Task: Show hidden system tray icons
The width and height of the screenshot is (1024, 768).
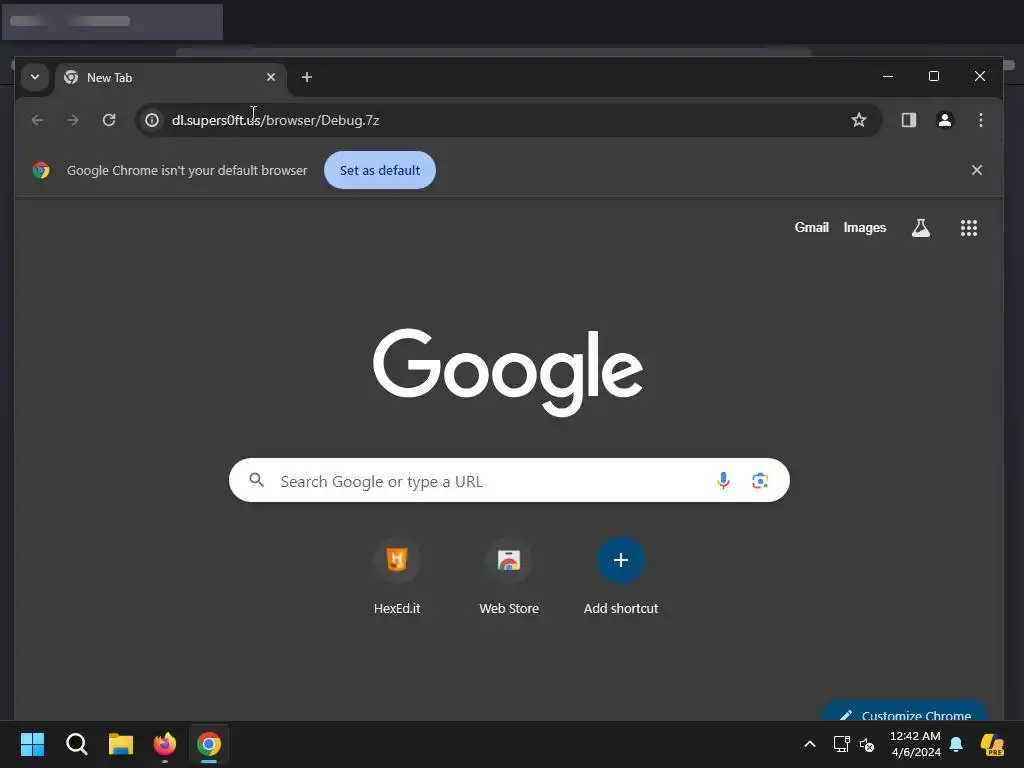Action: pos(810,744)
